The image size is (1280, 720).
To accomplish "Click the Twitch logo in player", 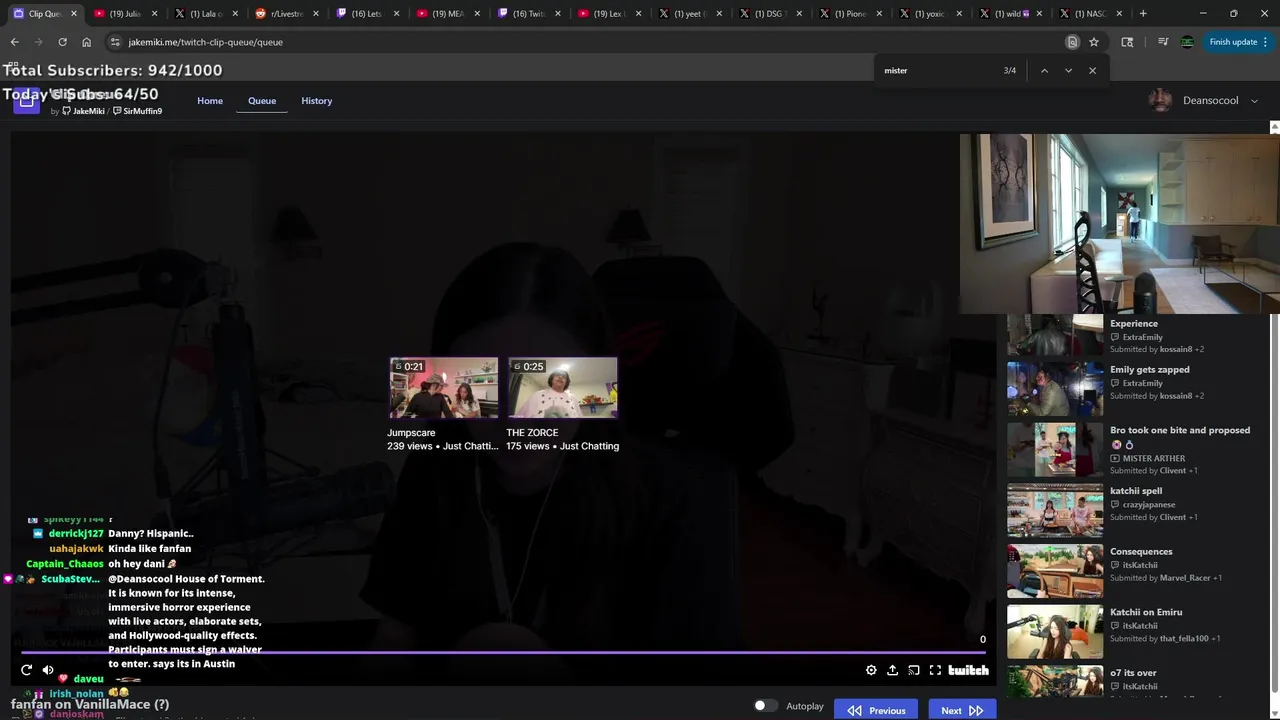I will (x=968, y=670).
